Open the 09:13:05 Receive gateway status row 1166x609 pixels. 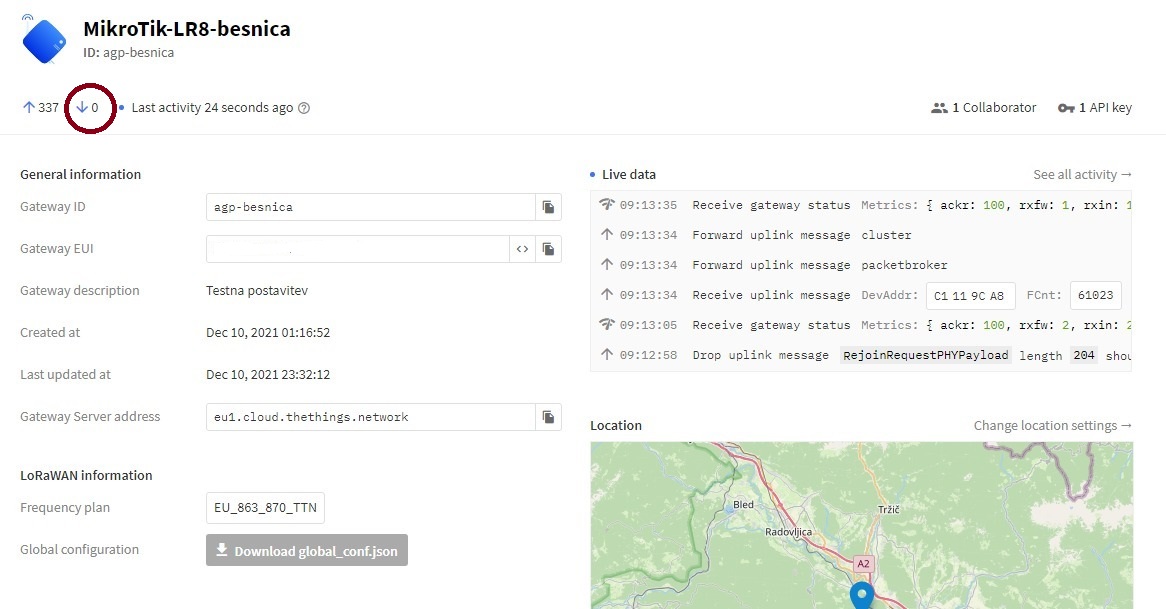coord(861,325)
